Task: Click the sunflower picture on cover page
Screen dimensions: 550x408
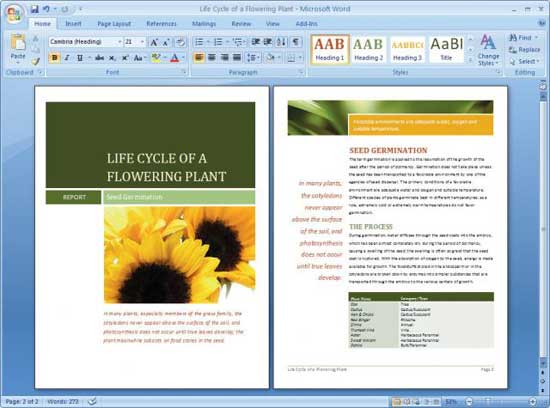Action: (x=180, y=255)
